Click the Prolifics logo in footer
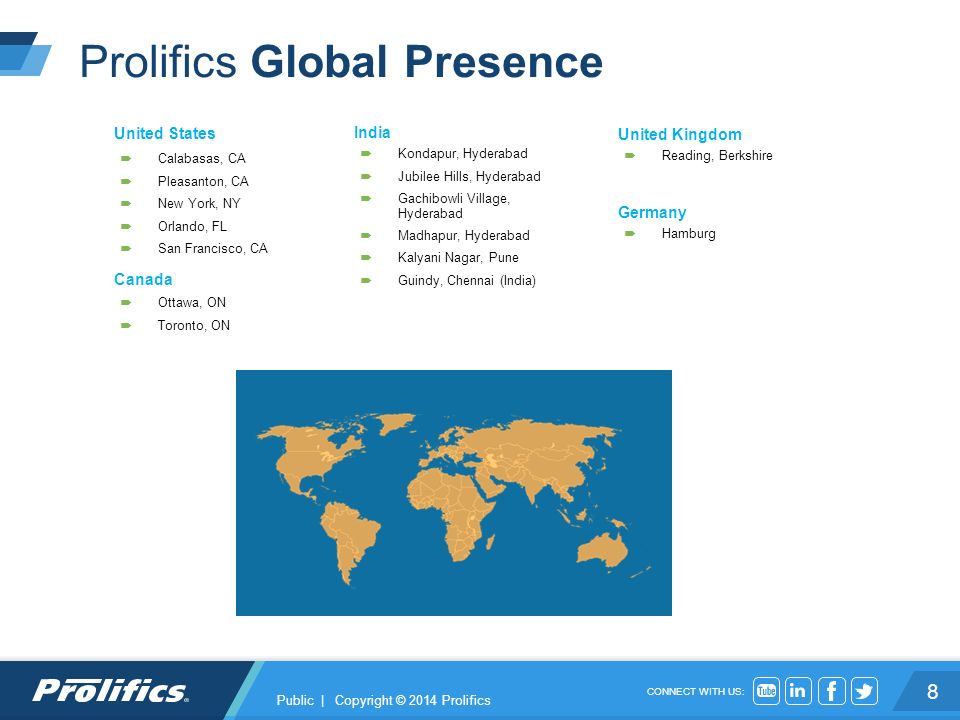 111,691
